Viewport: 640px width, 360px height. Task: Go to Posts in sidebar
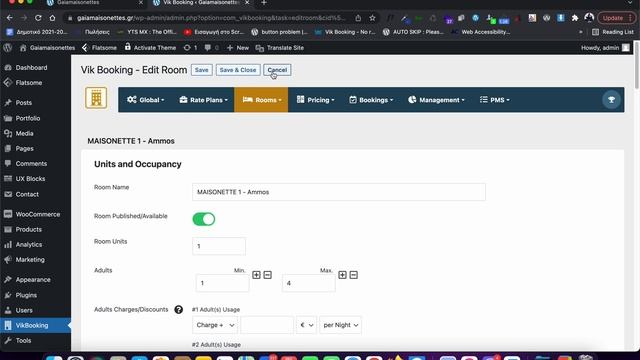pos(24,103)
